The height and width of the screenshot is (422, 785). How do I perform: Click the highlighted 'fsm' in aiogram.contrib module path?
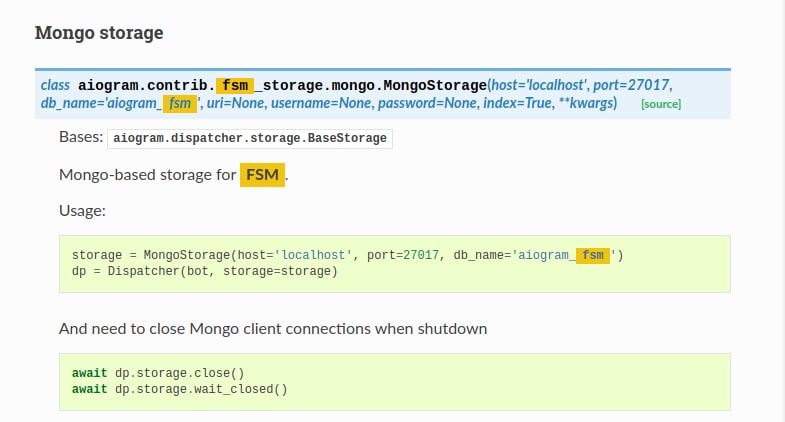click(235, 86)
